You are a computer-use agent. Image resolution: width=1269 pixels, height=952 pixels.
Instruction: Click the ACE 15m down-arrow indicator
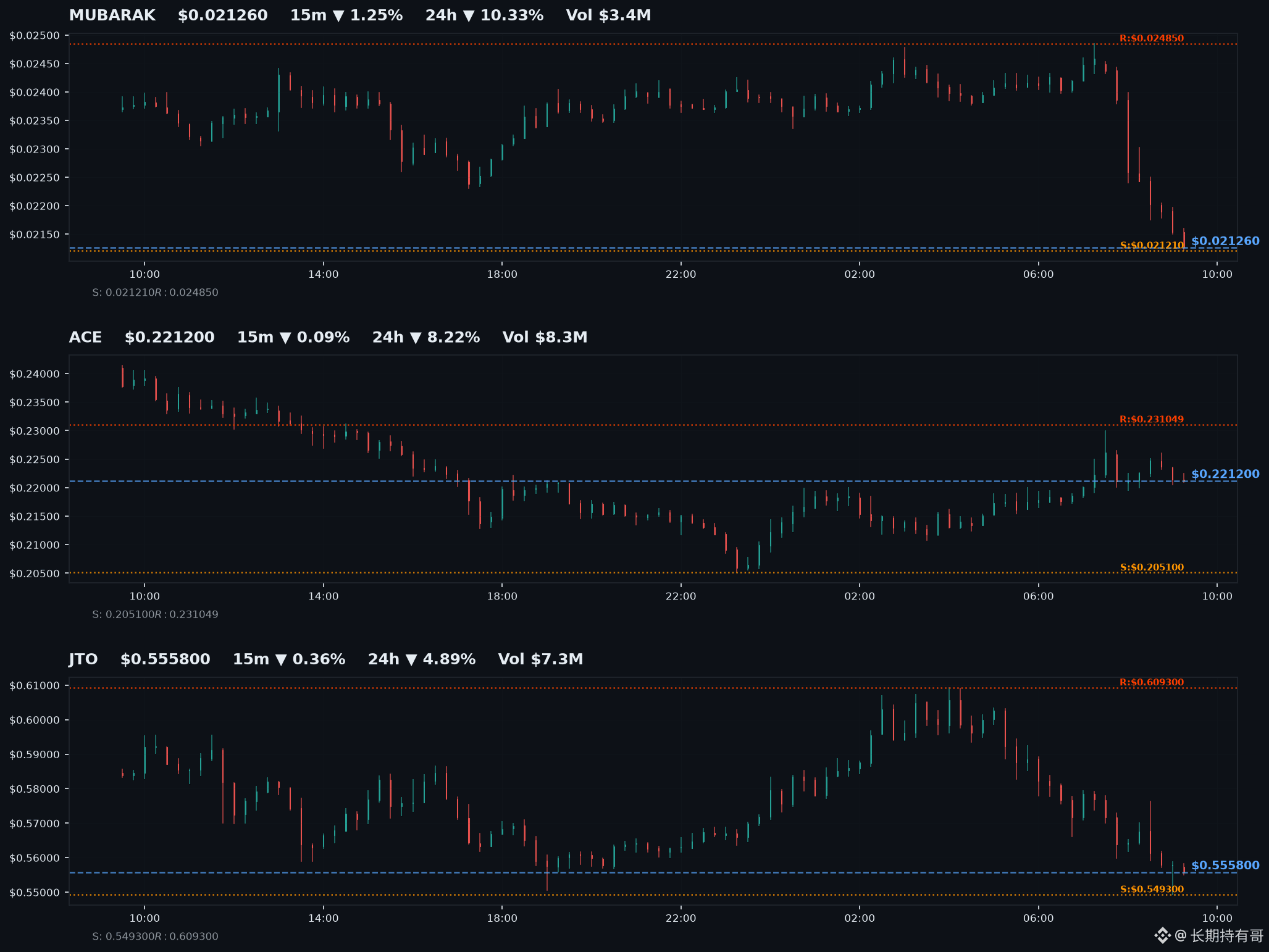(x=285, y=338)
